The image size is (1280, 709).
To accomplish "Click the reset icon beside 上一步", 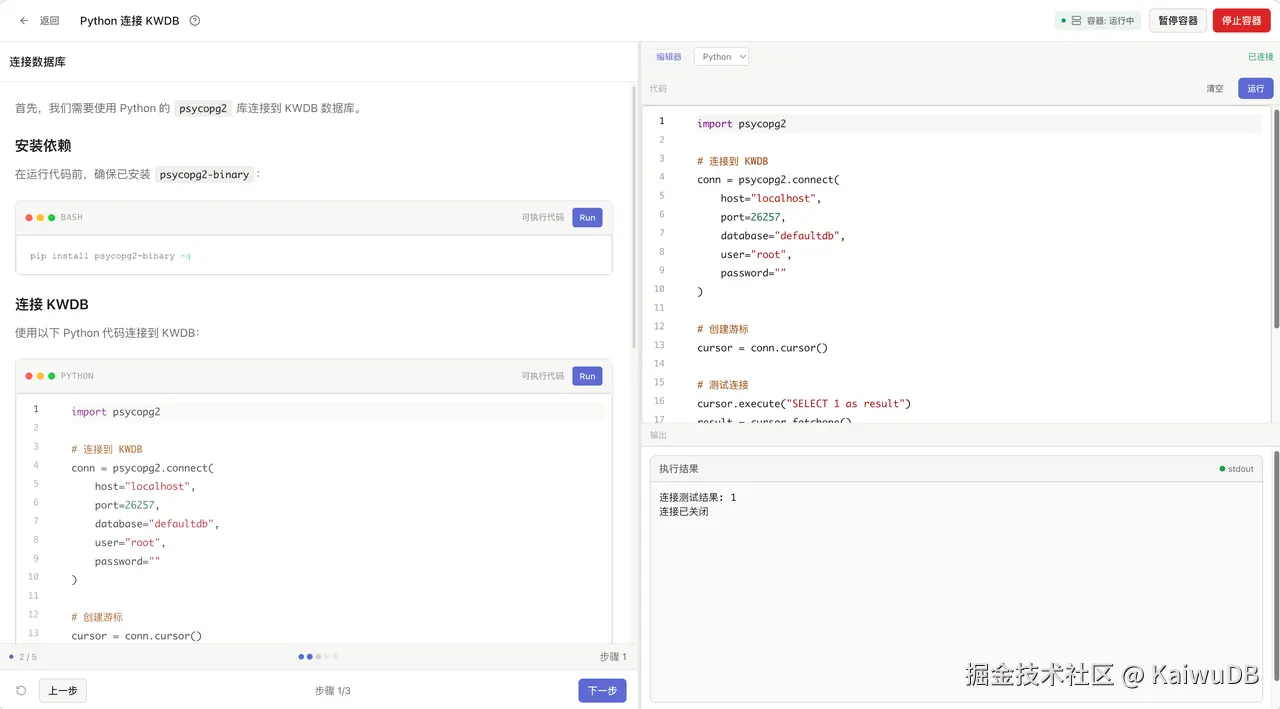I will [x=21, y=691].
